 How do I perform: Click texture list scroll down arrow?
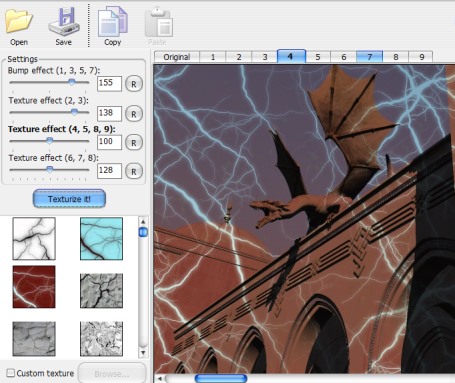[x=143, y=352]
